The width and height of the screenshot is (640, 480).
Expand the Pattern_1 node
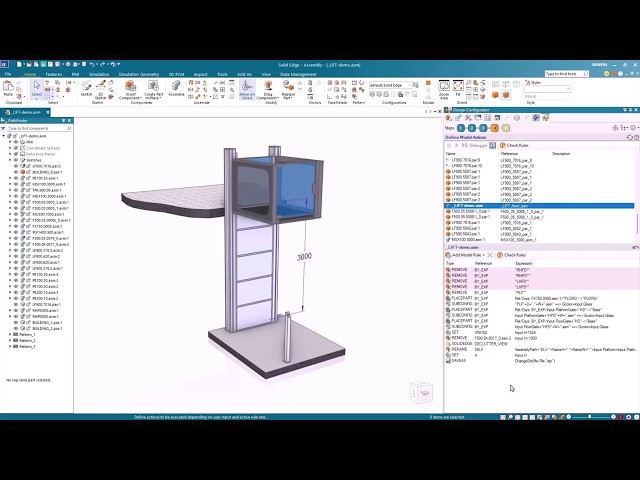[10, 334]
